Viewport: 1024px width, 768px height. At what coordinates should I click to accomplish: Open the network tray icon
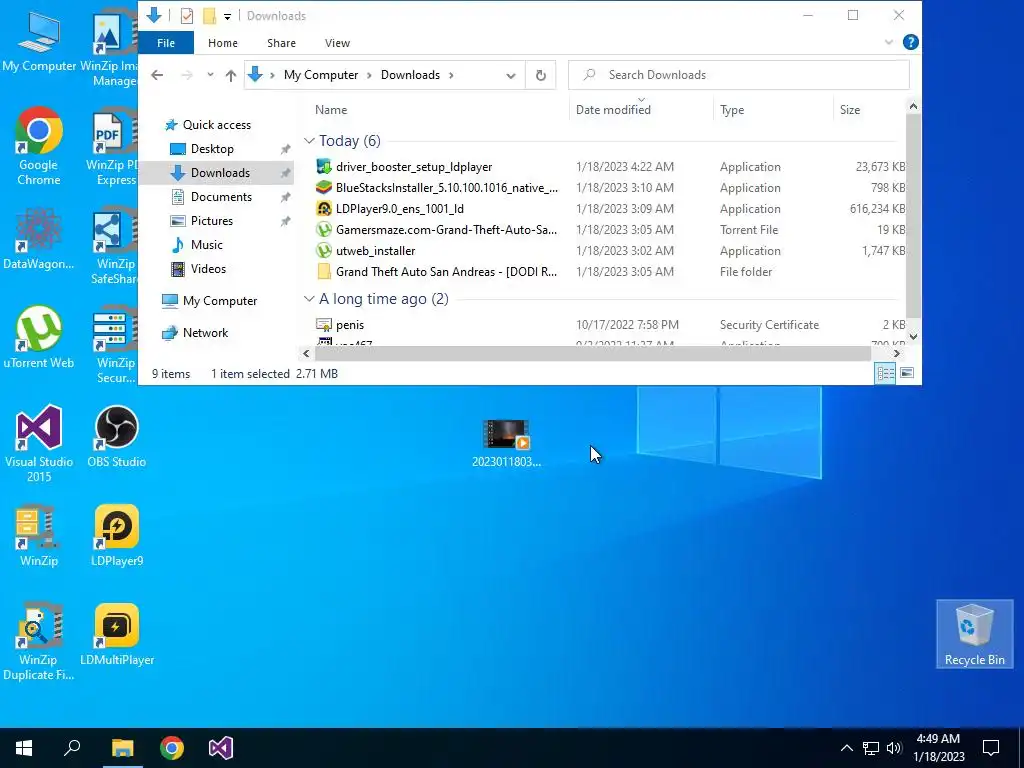[x=871, y=748]
